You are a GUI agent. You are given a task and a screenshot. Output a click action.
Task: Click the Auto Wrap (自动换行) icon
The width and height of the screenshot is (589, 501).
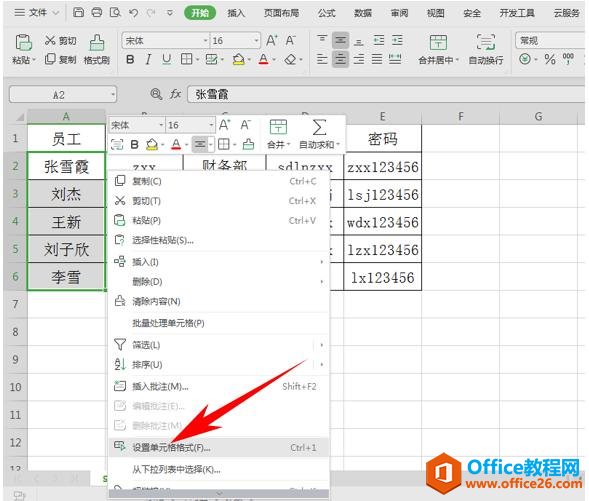tap(486, 42)
